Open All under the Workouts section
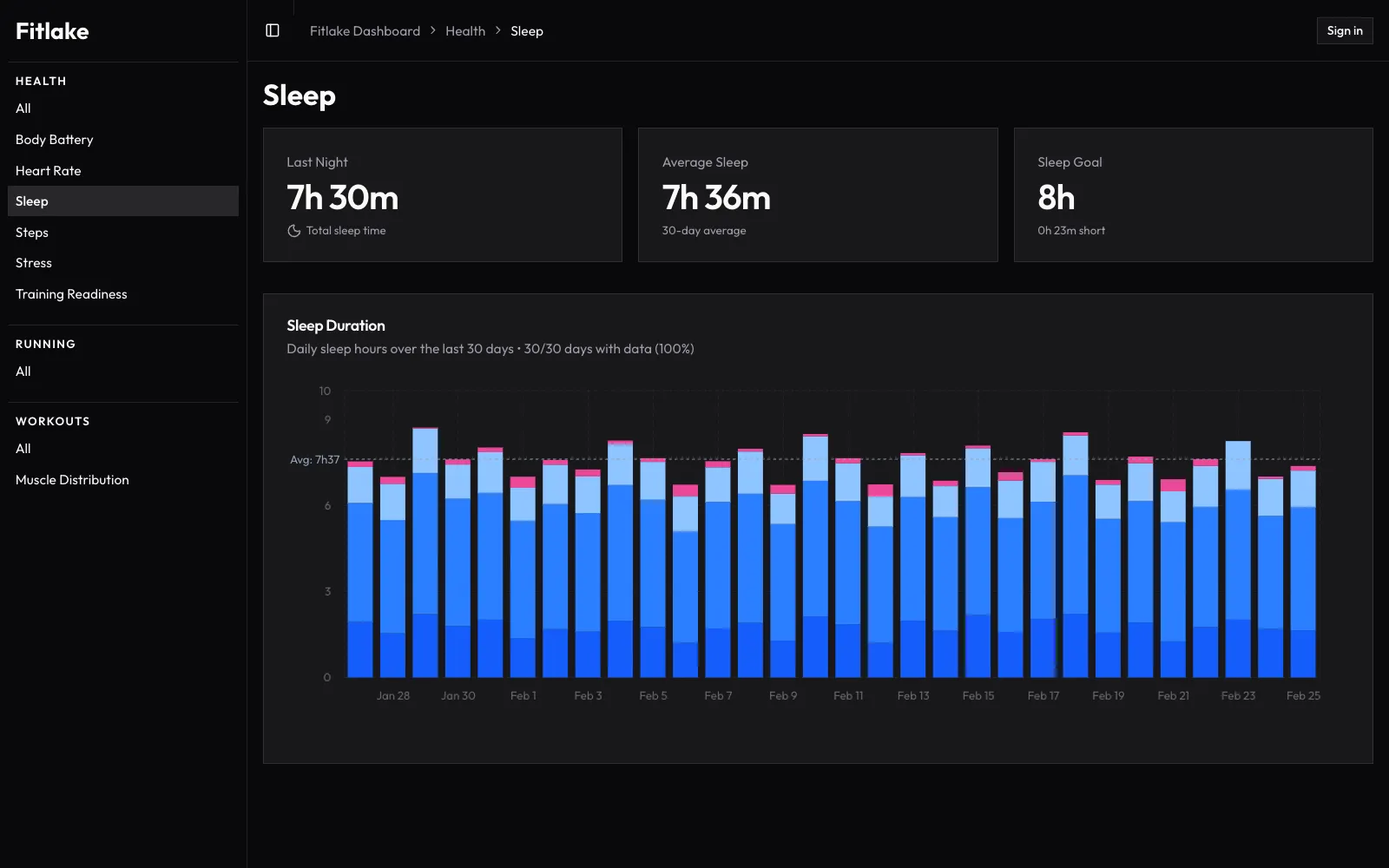 123,449
